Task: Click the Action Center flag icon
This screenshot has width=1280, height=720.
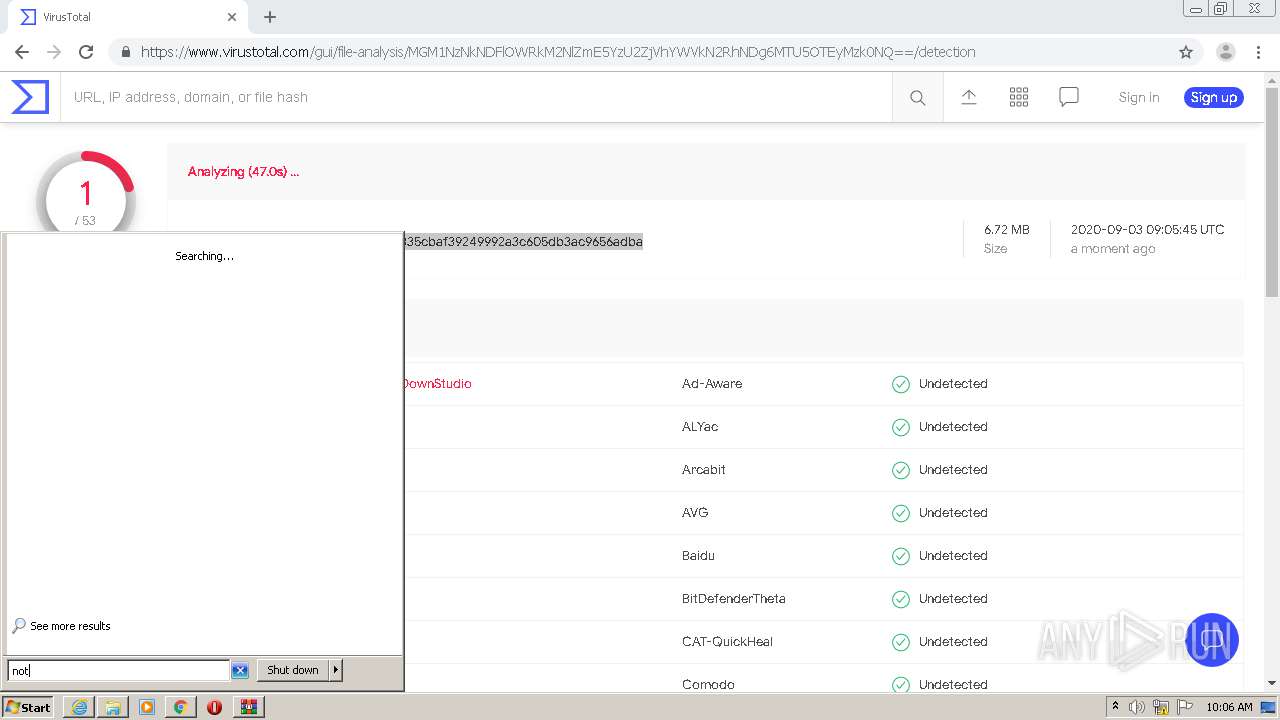Action: pos(1185,707)
